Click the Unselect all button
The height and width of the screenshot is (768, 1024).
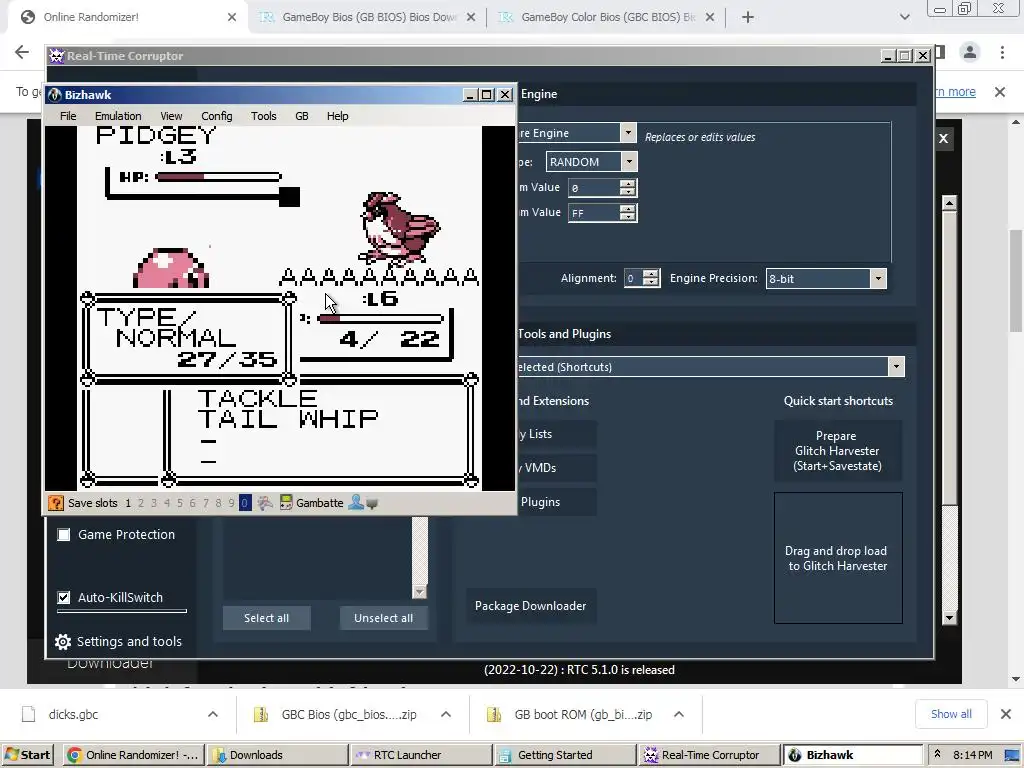pos(383,618)
